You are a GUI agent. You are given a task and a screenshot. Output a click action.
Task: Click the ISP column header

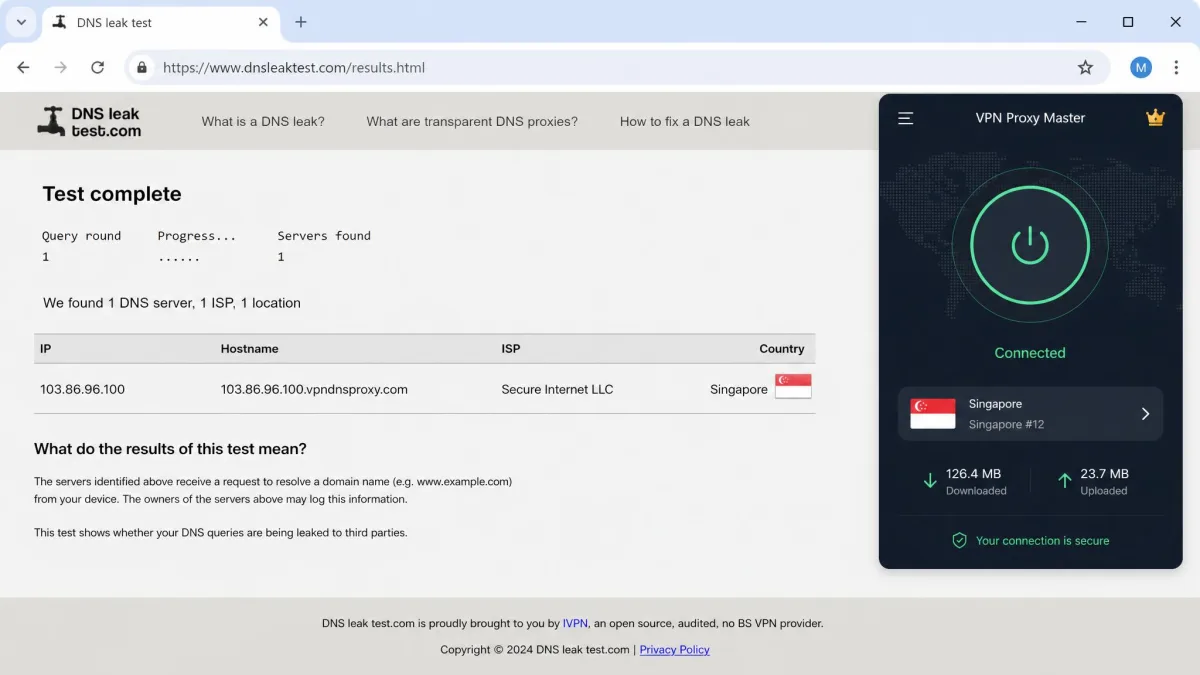coord(510,349)
